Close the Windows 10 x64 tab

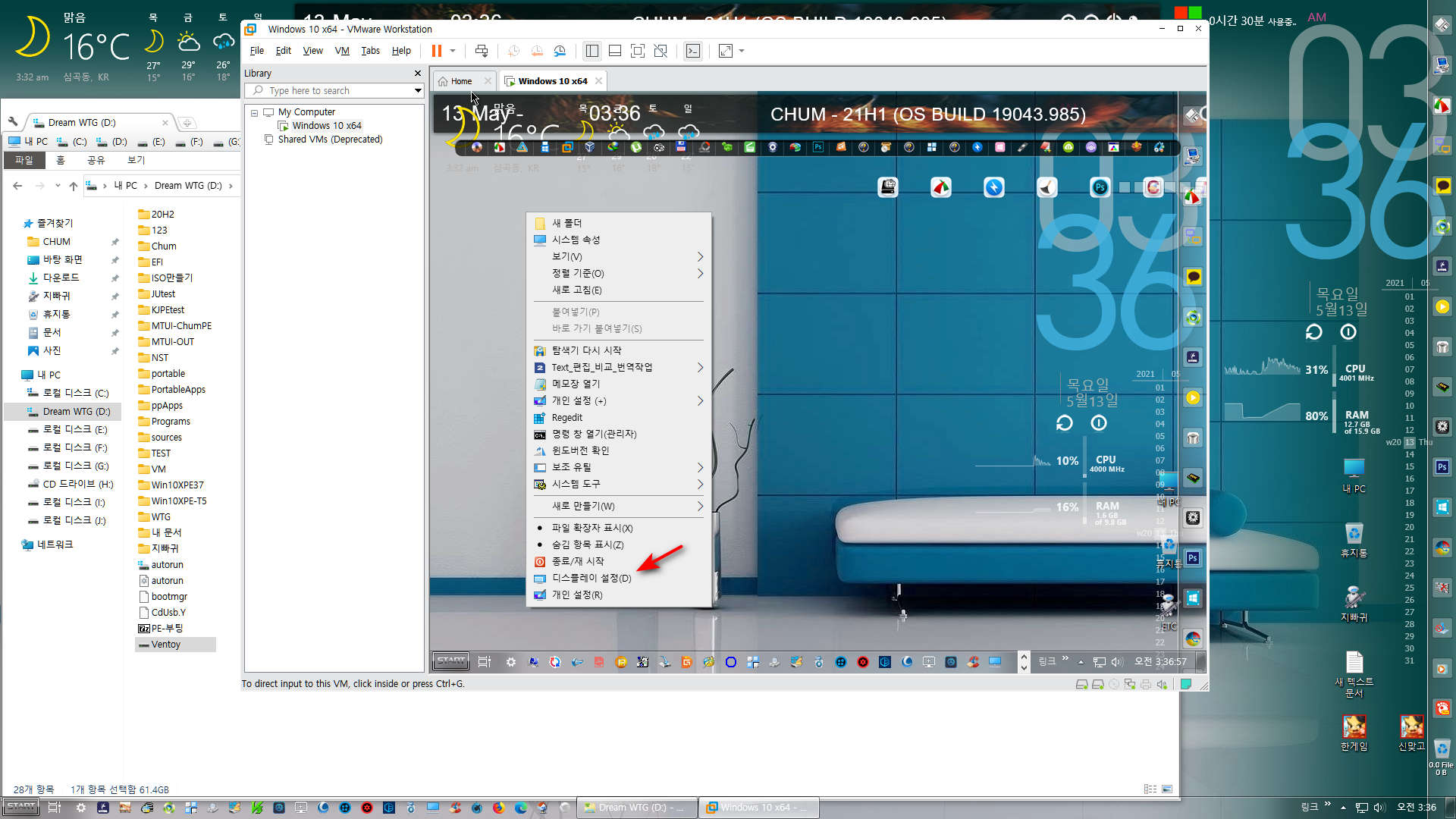(599, 81)
